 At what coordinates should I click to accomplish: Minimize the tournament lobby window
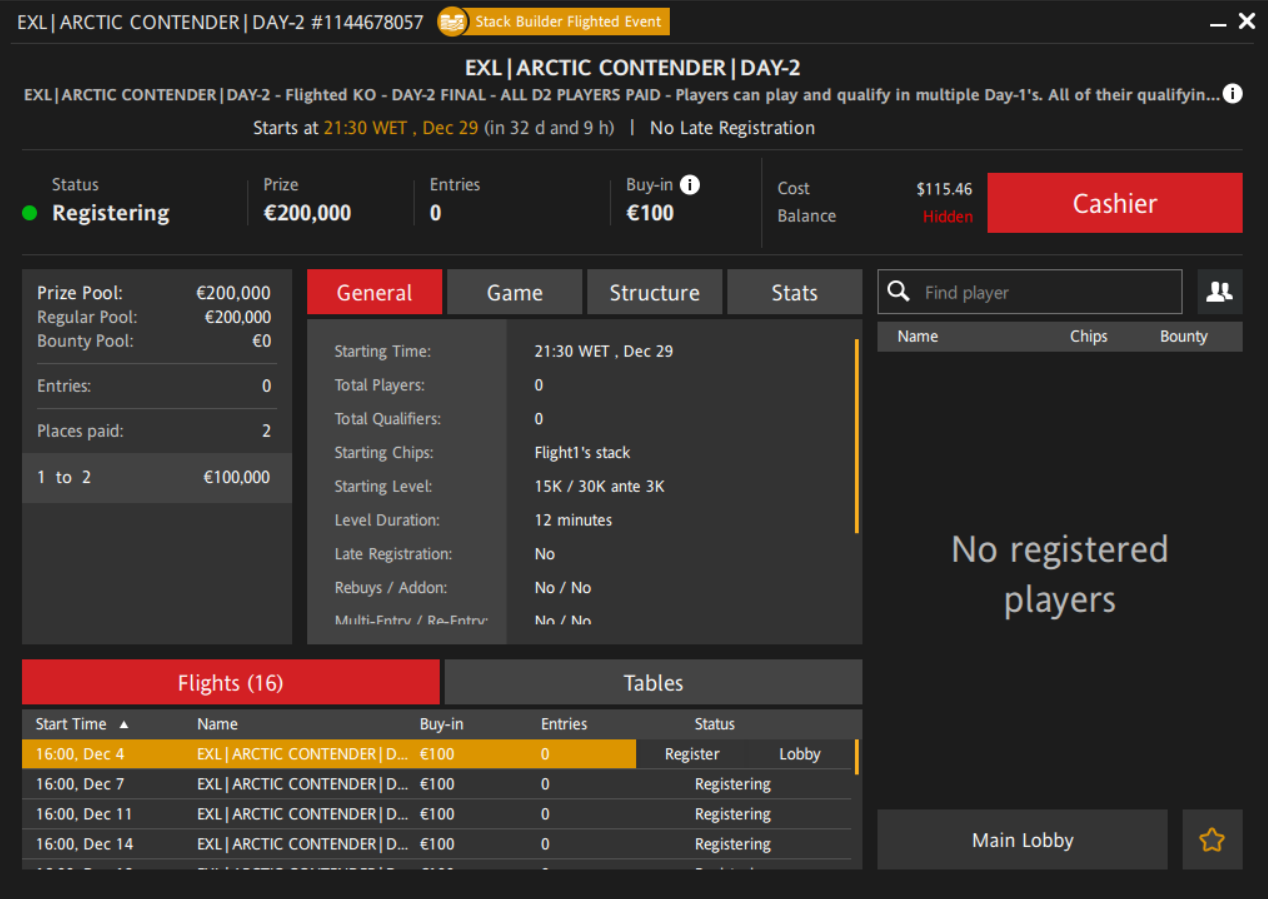point(1217,23)
